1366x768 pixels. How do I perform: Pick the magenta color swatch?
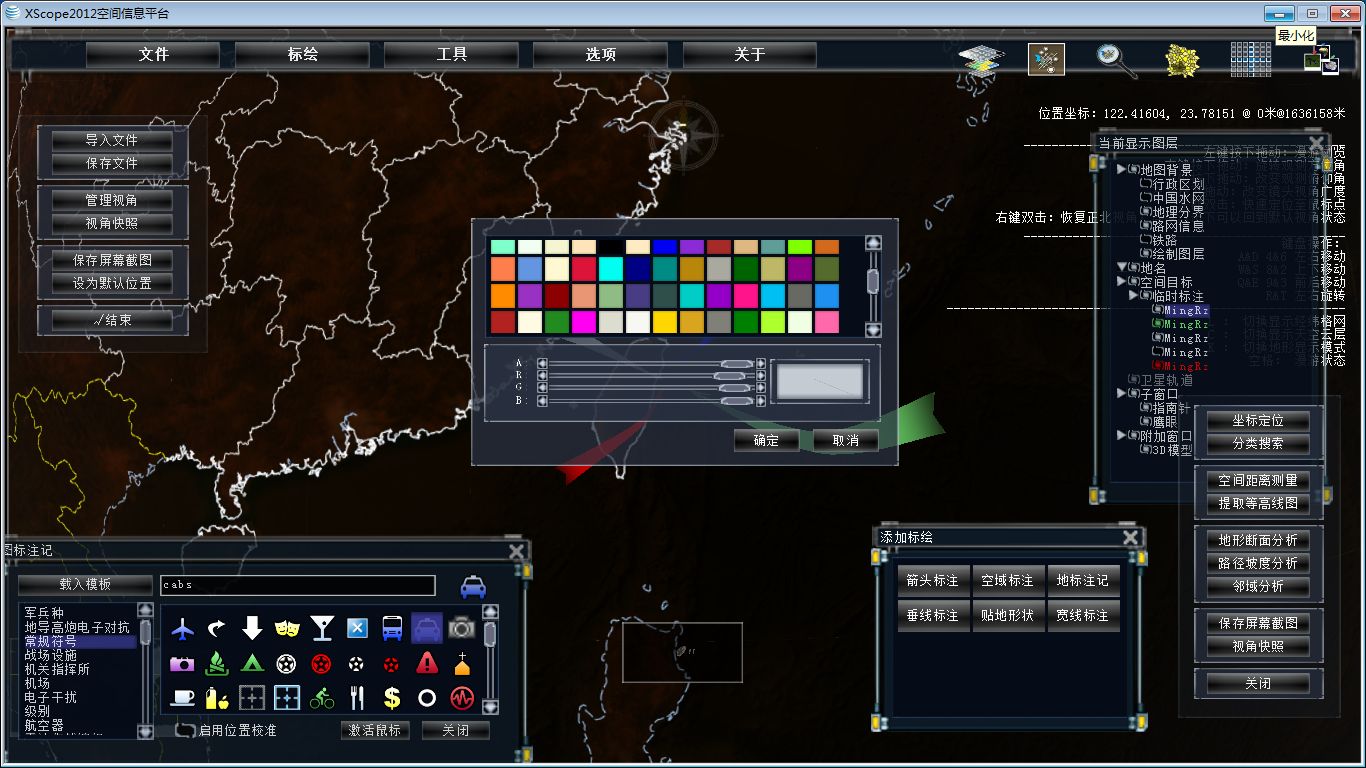[584, 322]
